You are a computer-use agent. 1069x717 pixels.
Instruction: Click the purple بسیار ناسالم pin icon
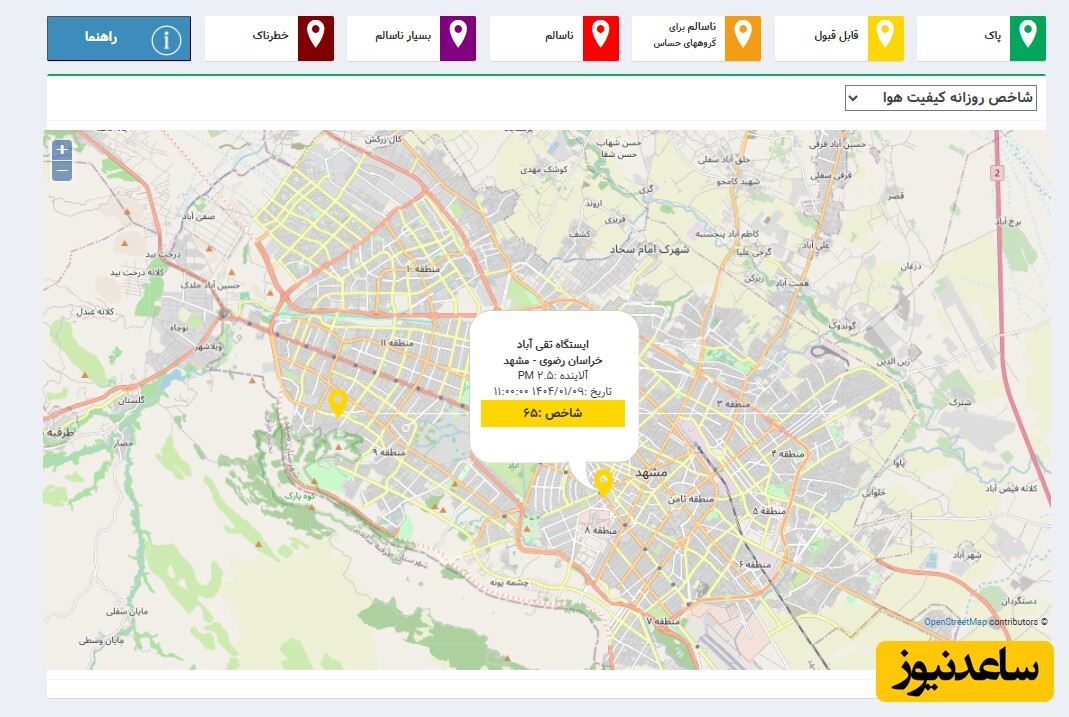(x=458, y=38)
